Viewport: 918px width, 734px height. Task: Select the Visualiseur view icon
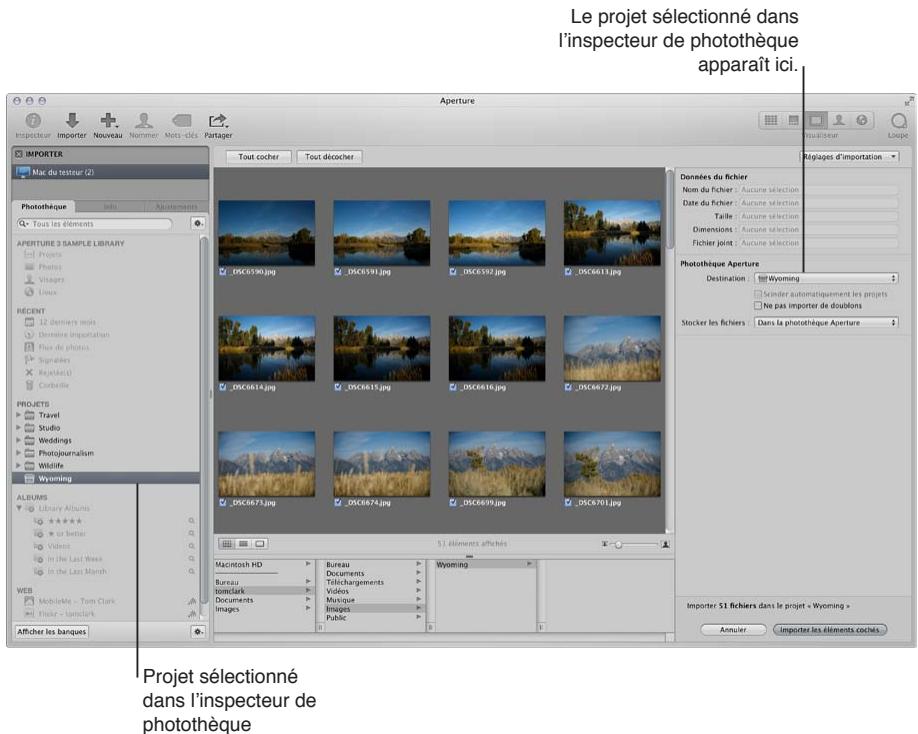[816, 120]
